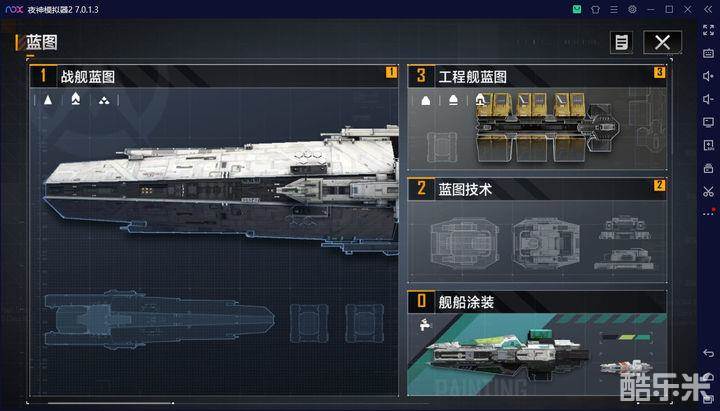Select the three-ship squadron icon
The height and width of the screenshot is (411, 720).
pos(104,101)
